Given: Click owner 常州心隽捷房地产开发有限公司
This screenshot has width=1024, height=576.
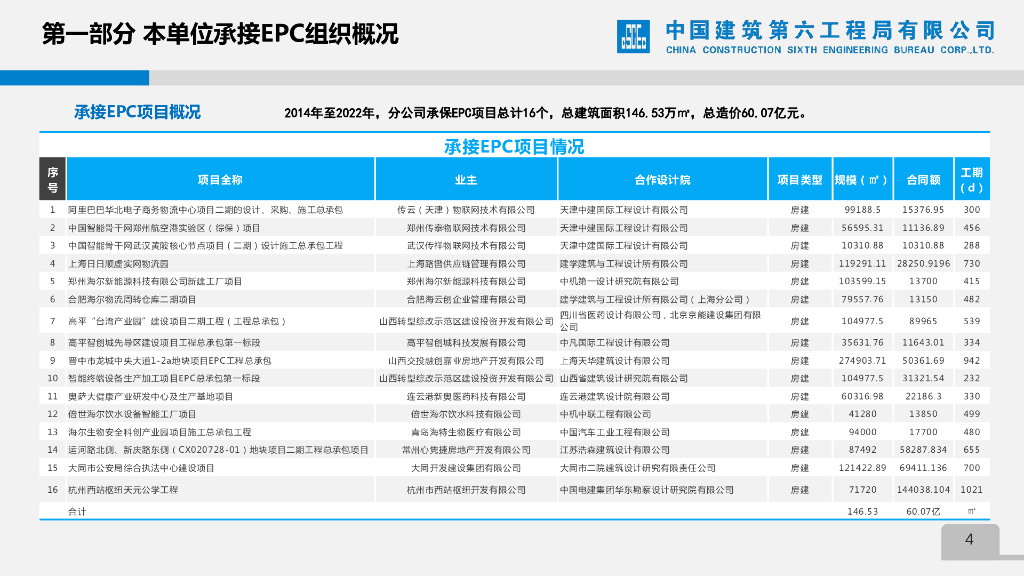Looking at the screenshot, I should tap(466, 450).
